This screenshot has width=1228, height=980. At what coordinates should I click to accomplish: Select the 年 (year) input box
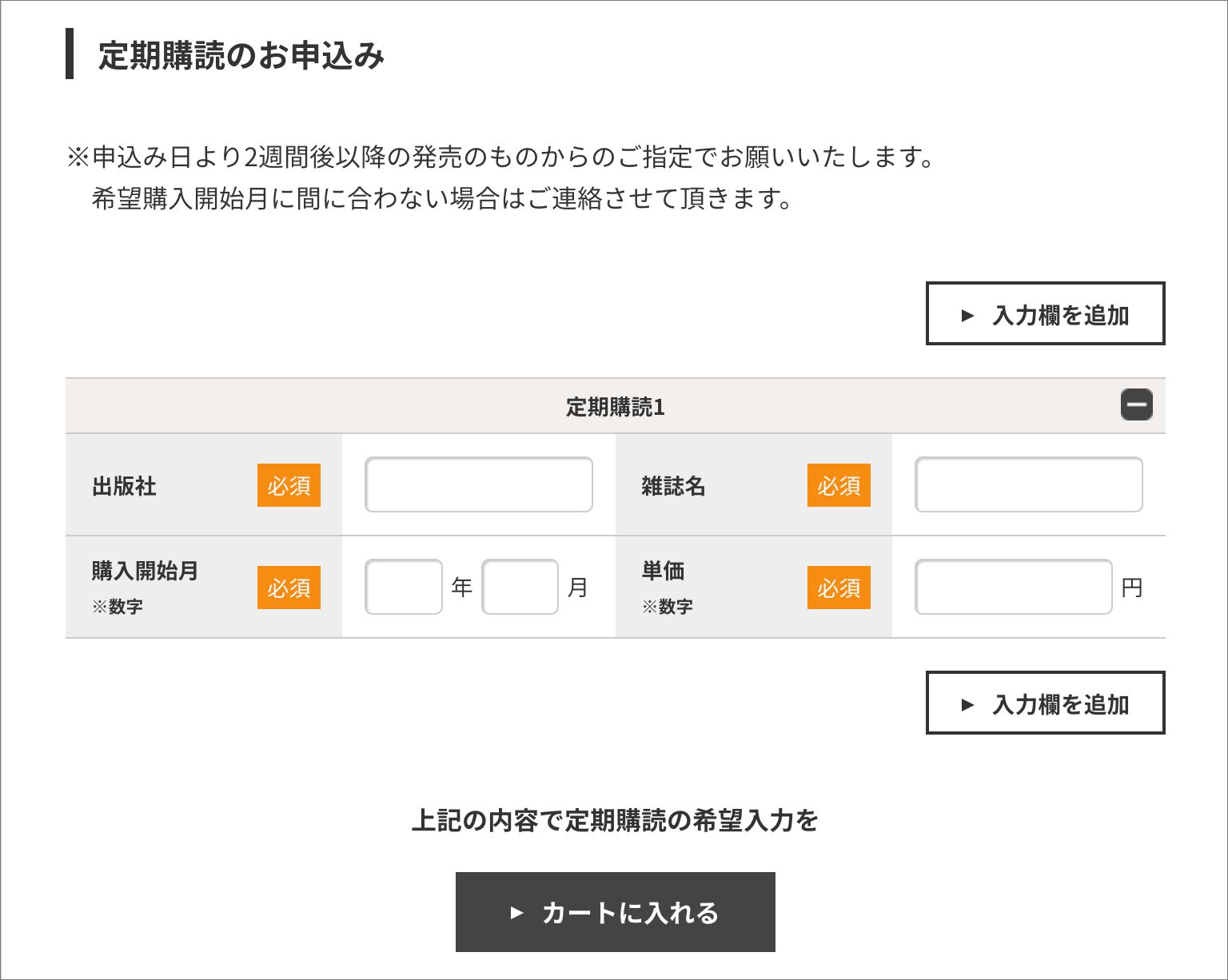pyautogui.click(x=404, y=587)
